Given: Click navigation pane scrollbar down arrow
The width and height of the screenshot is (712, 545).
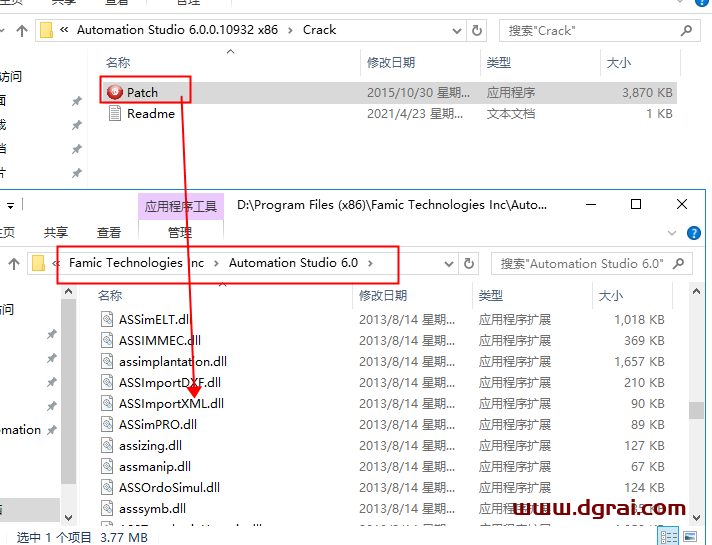Looking at the screenshot, I should [x=69, y=517].
